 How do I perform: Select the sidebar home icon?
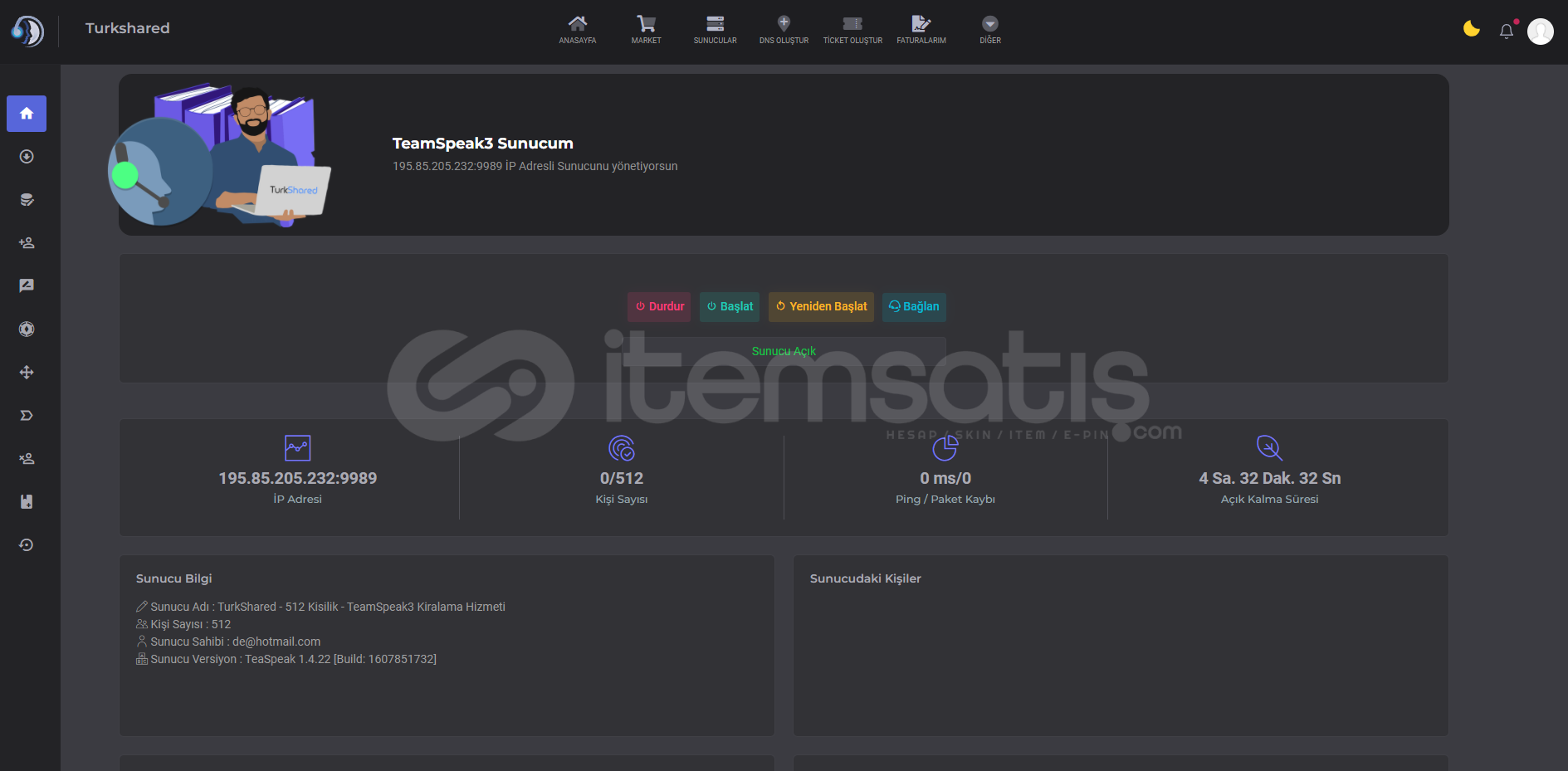27,114
